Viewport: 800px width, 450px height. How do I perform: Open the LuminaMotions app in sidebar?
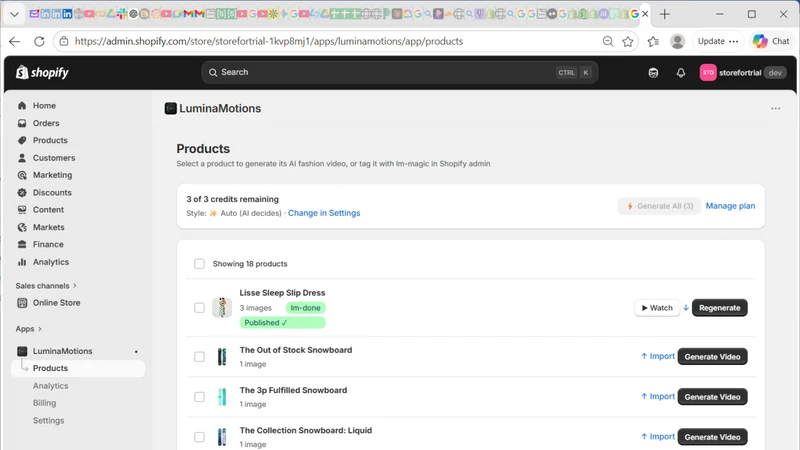coord(62,351)
